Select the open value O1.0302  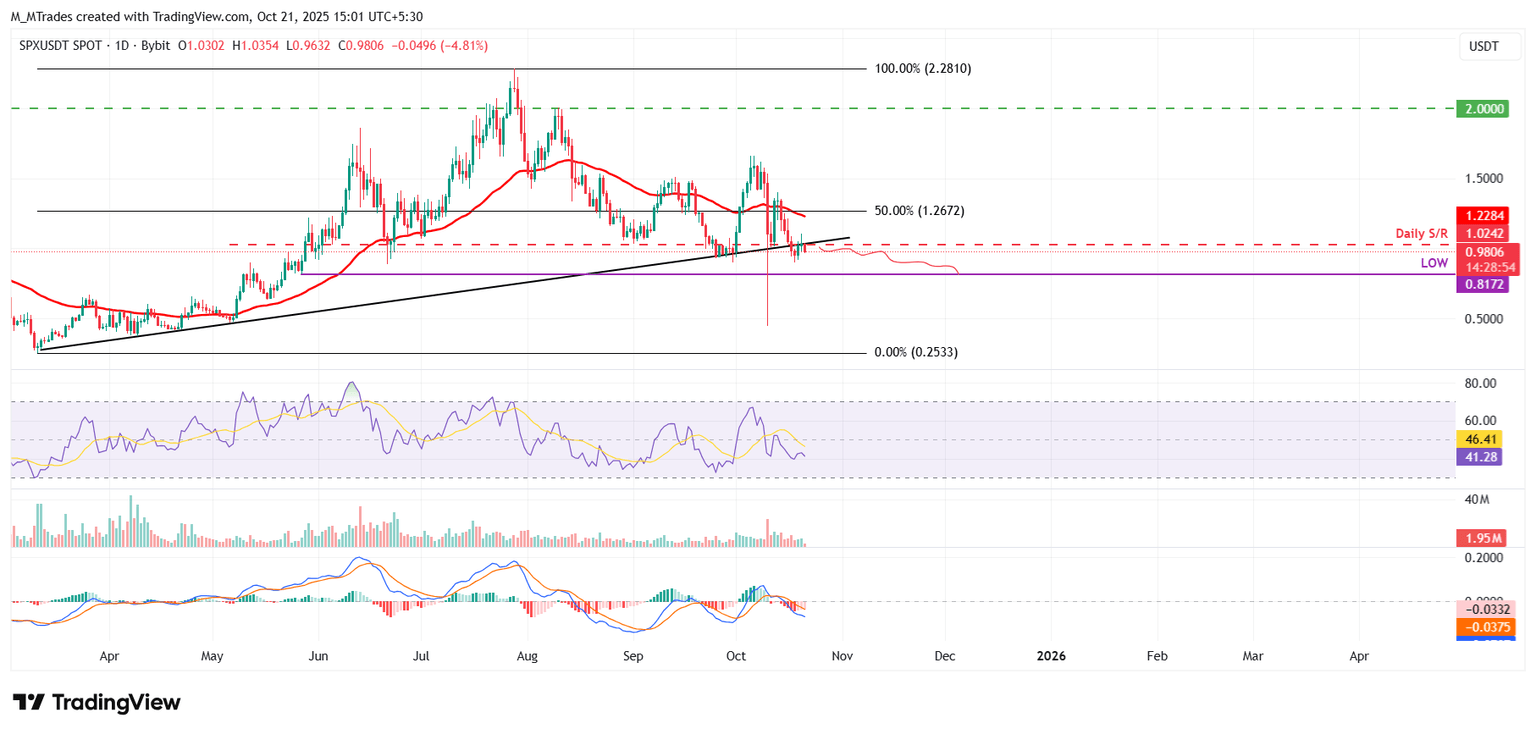tap(201, 46)
